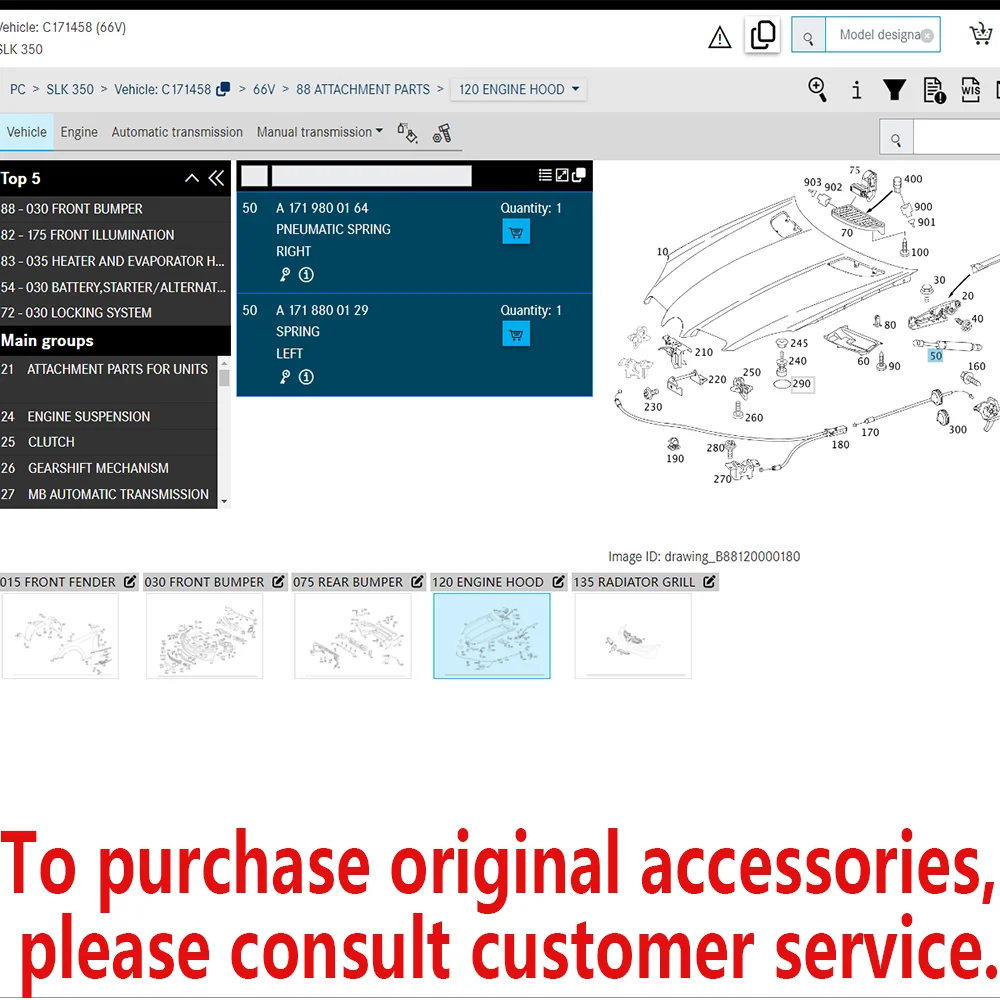Viewport: 1000px width, 1000px height.
Task: Click the long parts filter field
Action: 372,175
